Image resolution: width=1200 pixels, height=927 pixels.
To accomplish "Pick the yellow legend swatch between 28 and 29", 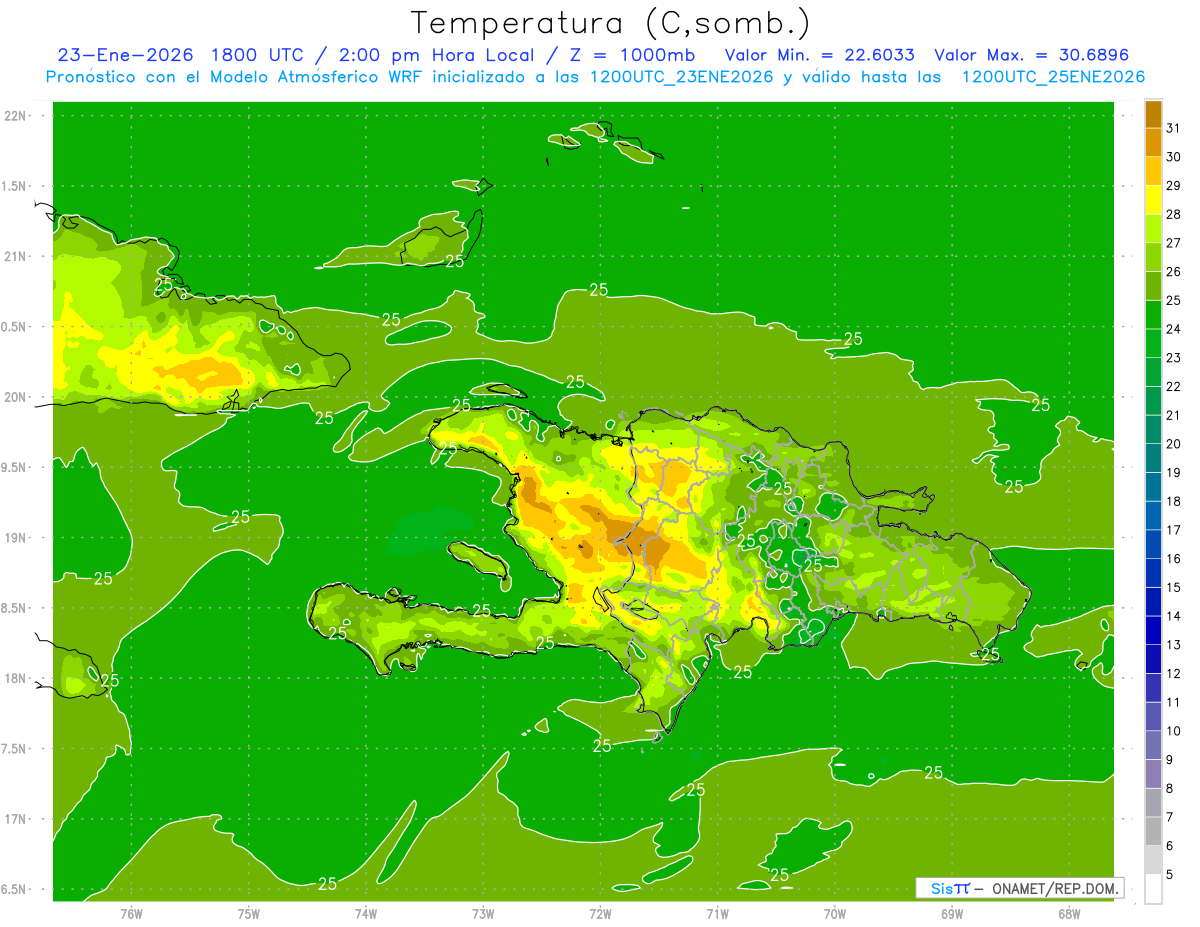I will coord(1153,200).
